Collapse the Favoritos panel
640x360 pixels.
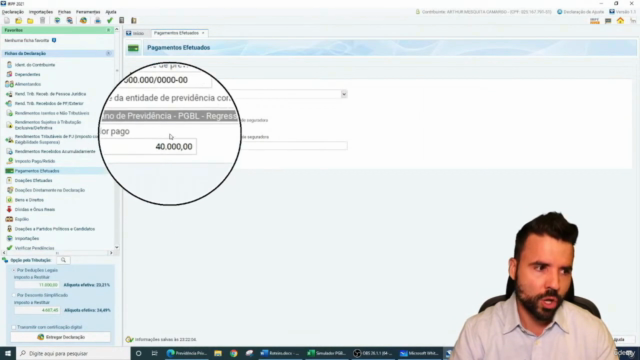pos(109,30)
